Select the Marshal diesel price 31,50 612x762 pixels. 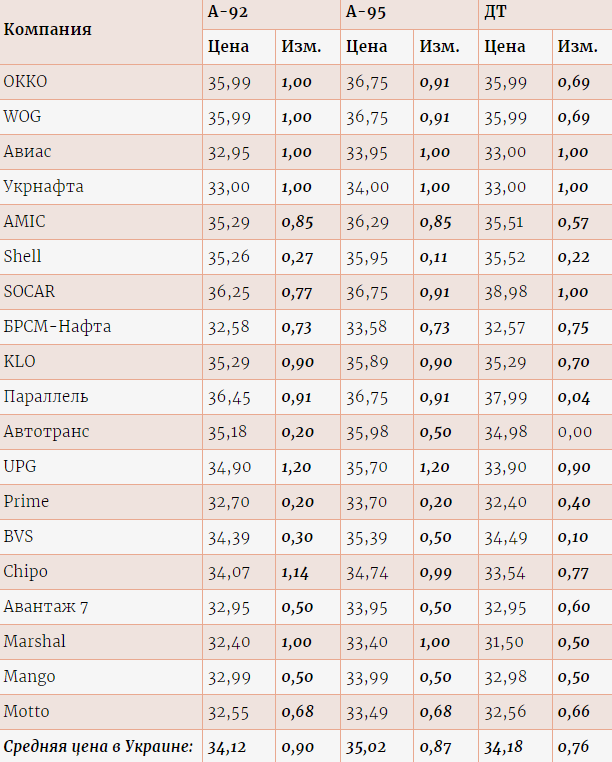pyautogui.click(x=505, y=642)
